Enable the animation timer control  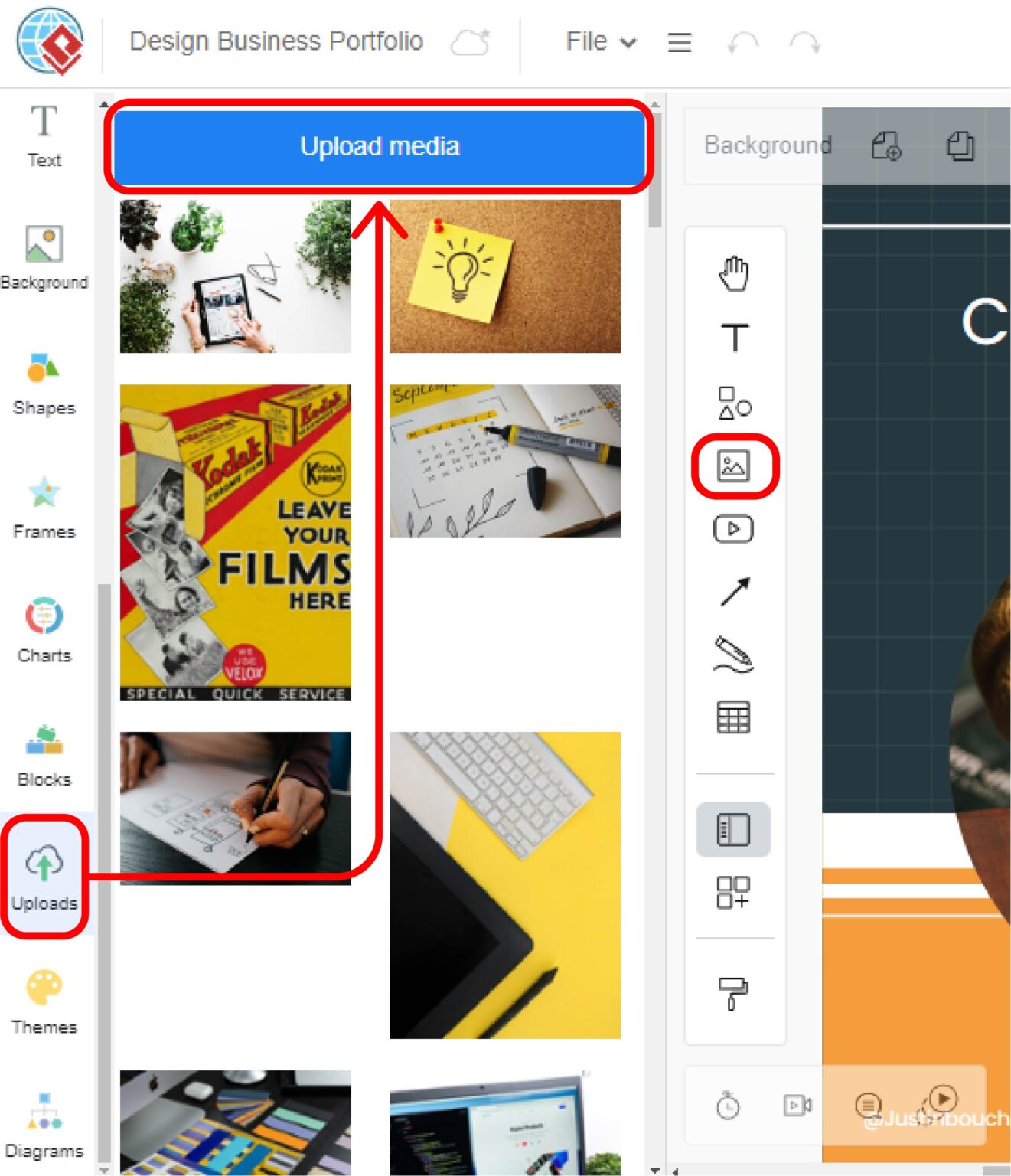coord(729,1105)
